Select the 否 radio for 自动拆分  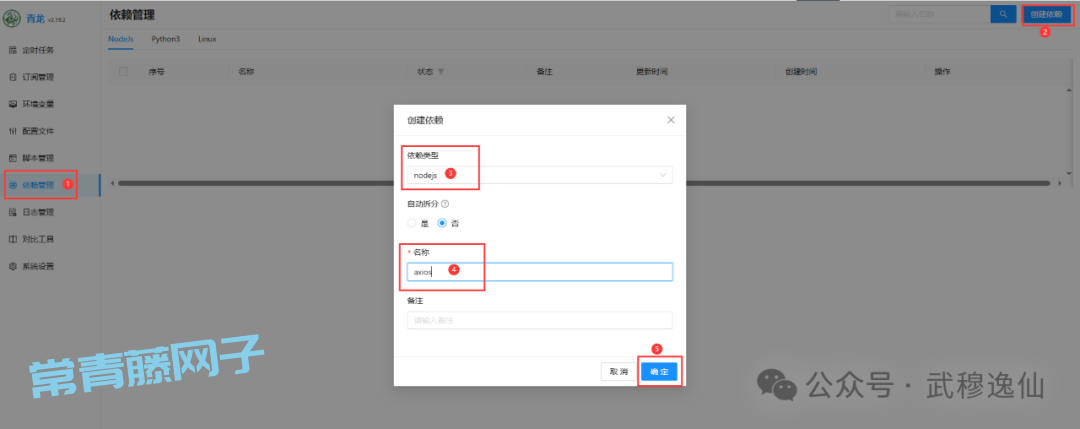tap(441, 223)
